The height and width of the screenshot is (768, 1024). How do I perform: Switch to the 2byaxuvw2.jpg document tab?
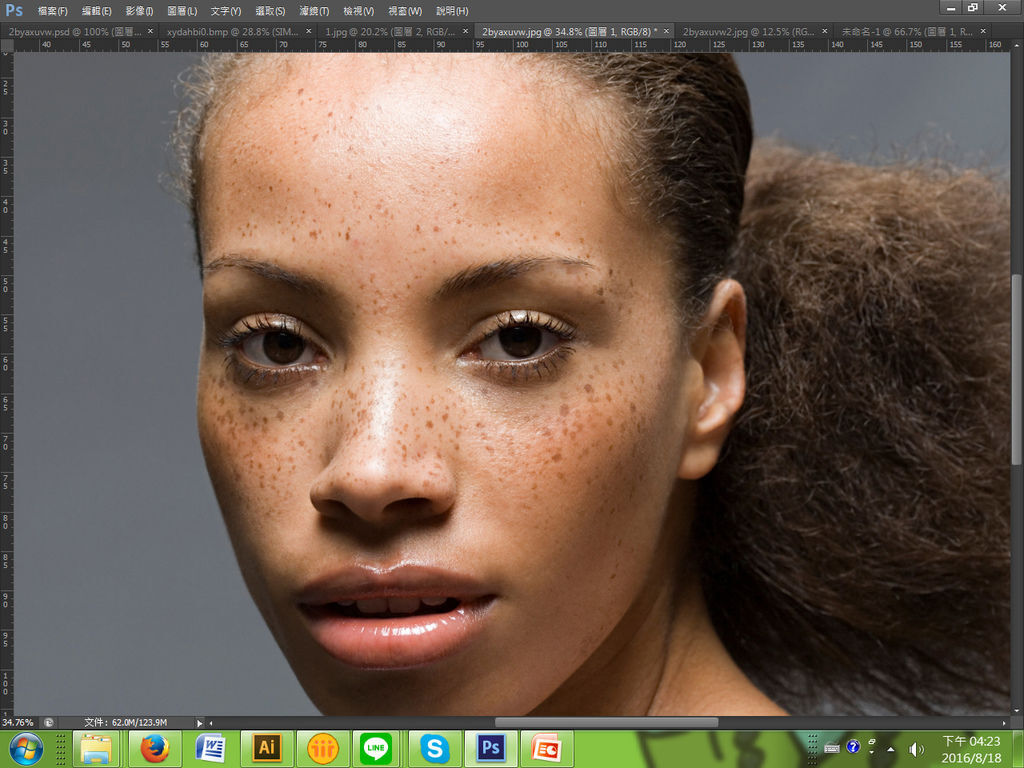point(740,31)
